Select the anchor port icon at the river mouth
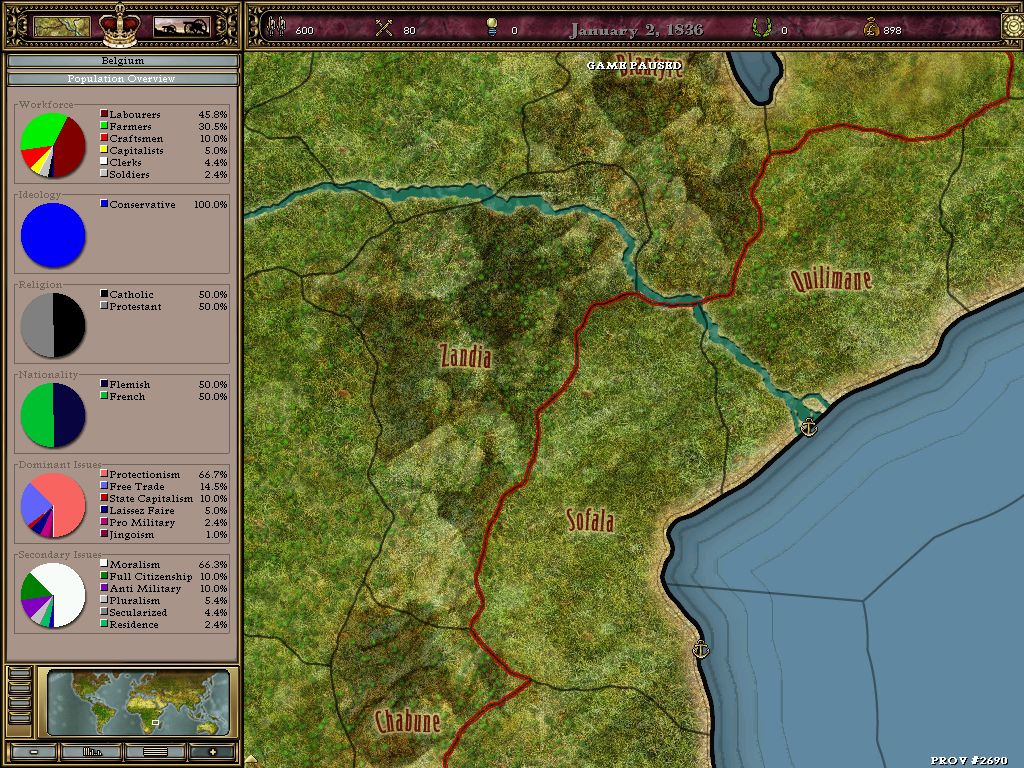 pyautogui.click(x=808, y=428)
